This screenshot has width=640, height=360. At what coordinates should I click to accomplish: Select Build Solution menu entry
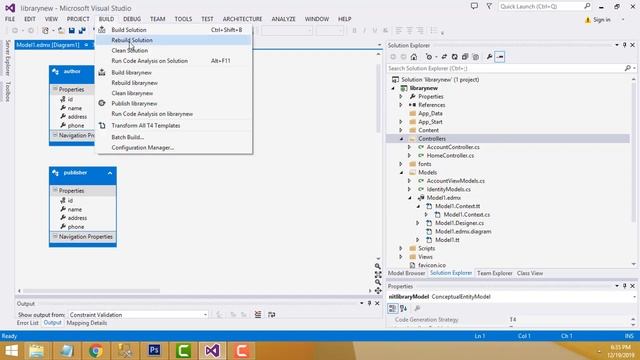click(x=174, y=30)
